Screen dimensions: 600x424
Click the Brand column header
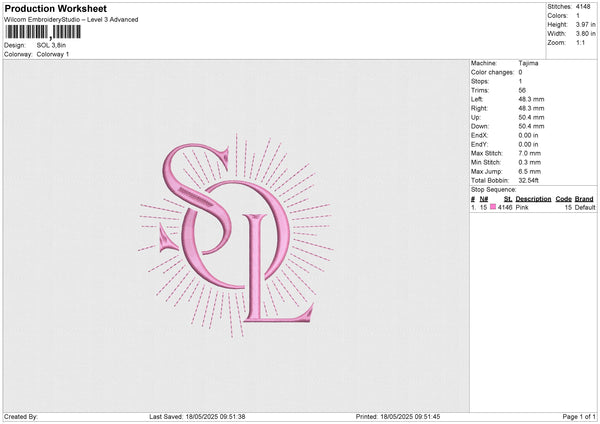click(x=584, y=199)
